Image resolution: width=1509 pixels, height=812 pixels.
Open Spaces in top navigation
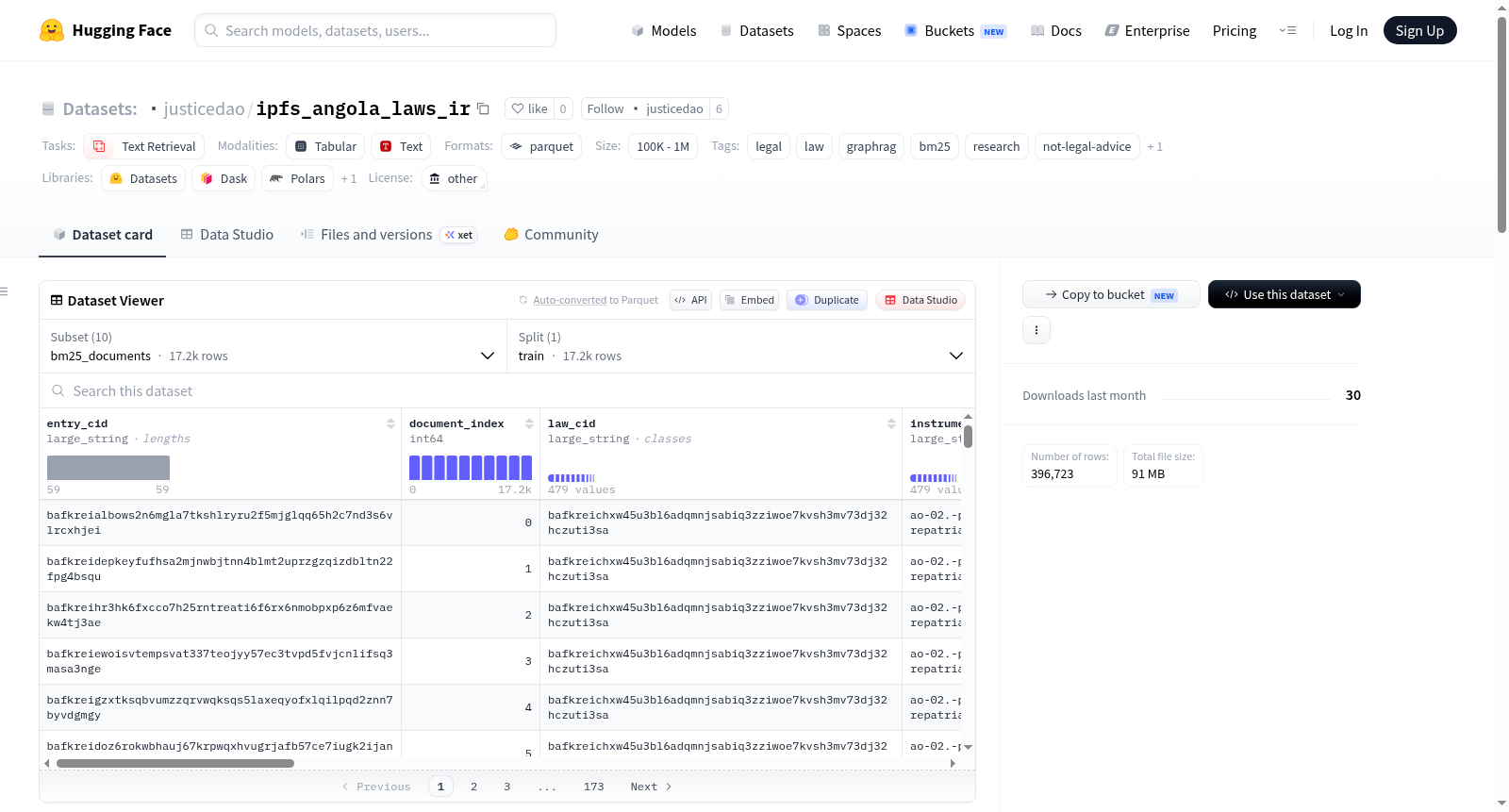click(850, 30)
